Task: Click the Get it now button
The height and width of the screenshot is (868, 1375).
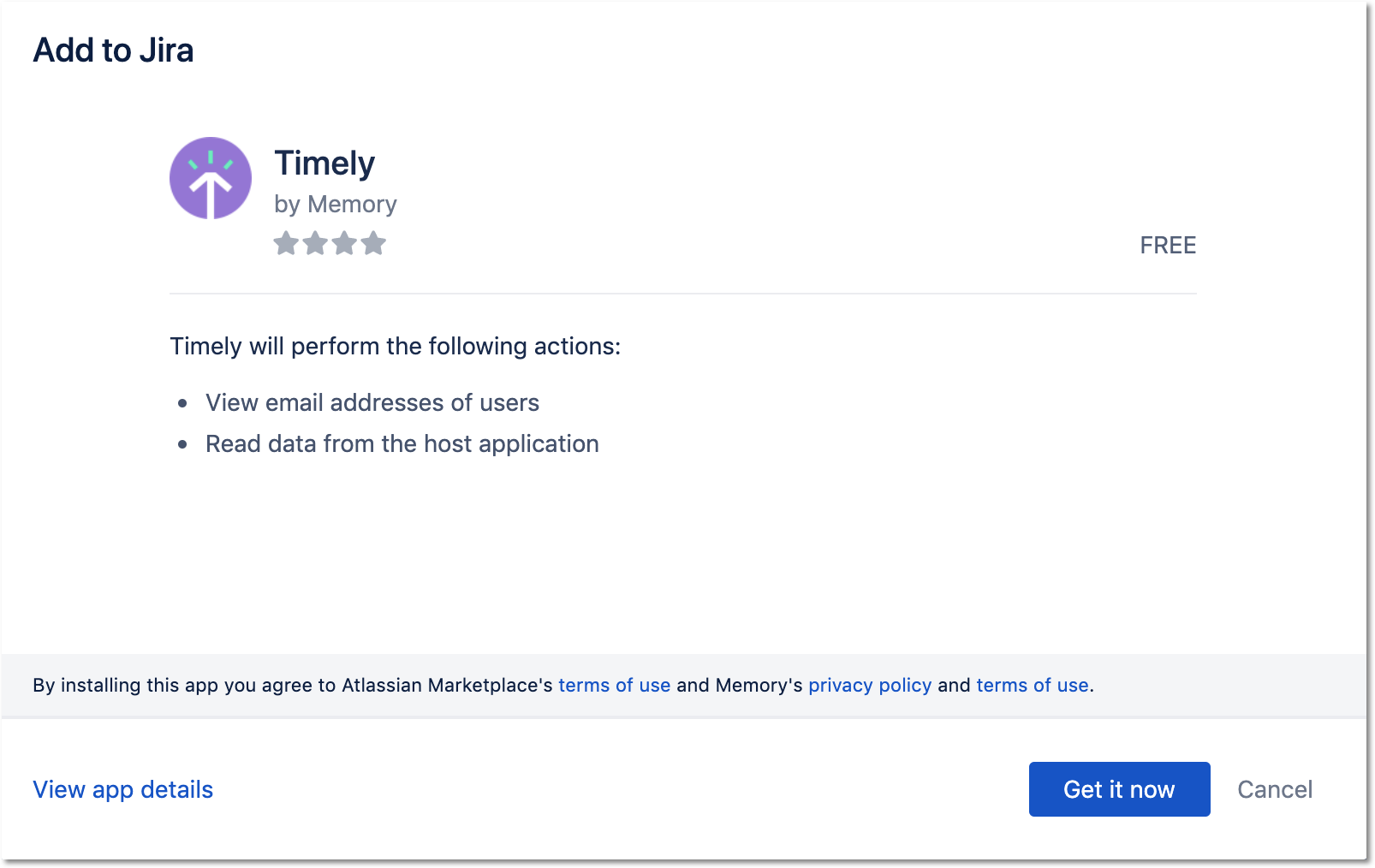Action: tap(1119, 789)
